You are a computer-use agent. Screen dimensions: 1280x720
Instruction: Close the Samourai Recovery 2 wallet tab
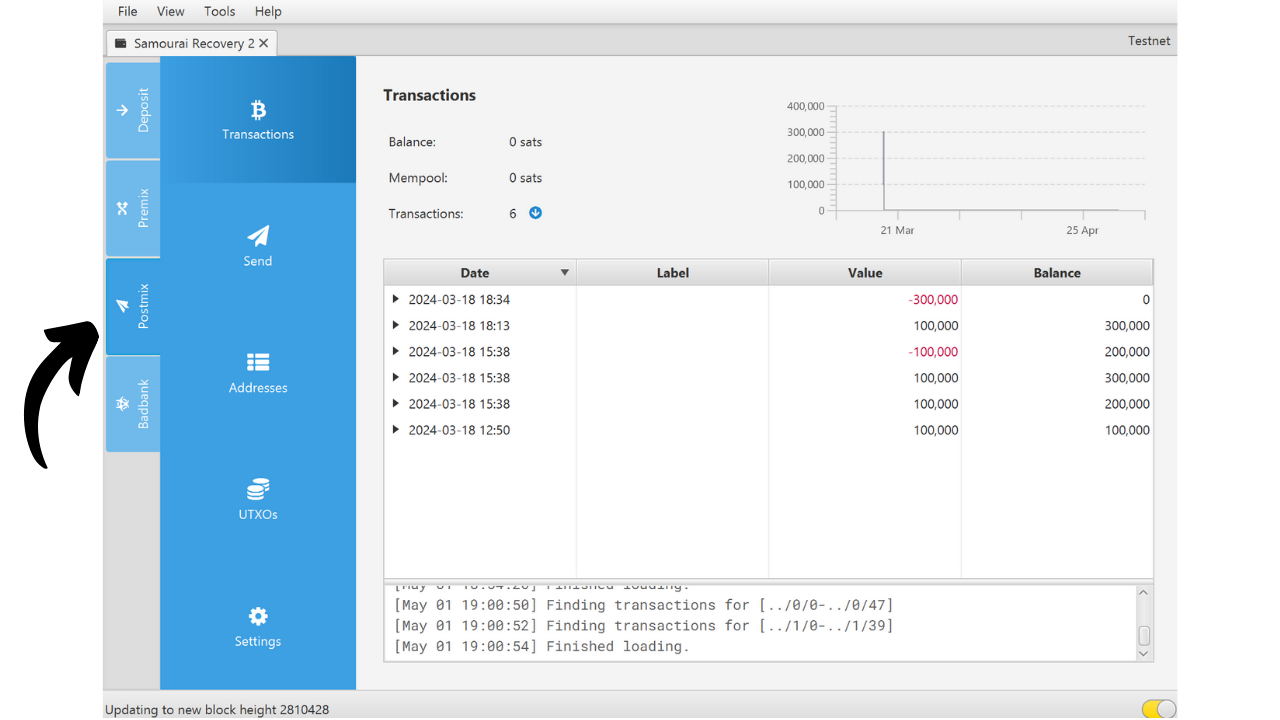point(264,43)
